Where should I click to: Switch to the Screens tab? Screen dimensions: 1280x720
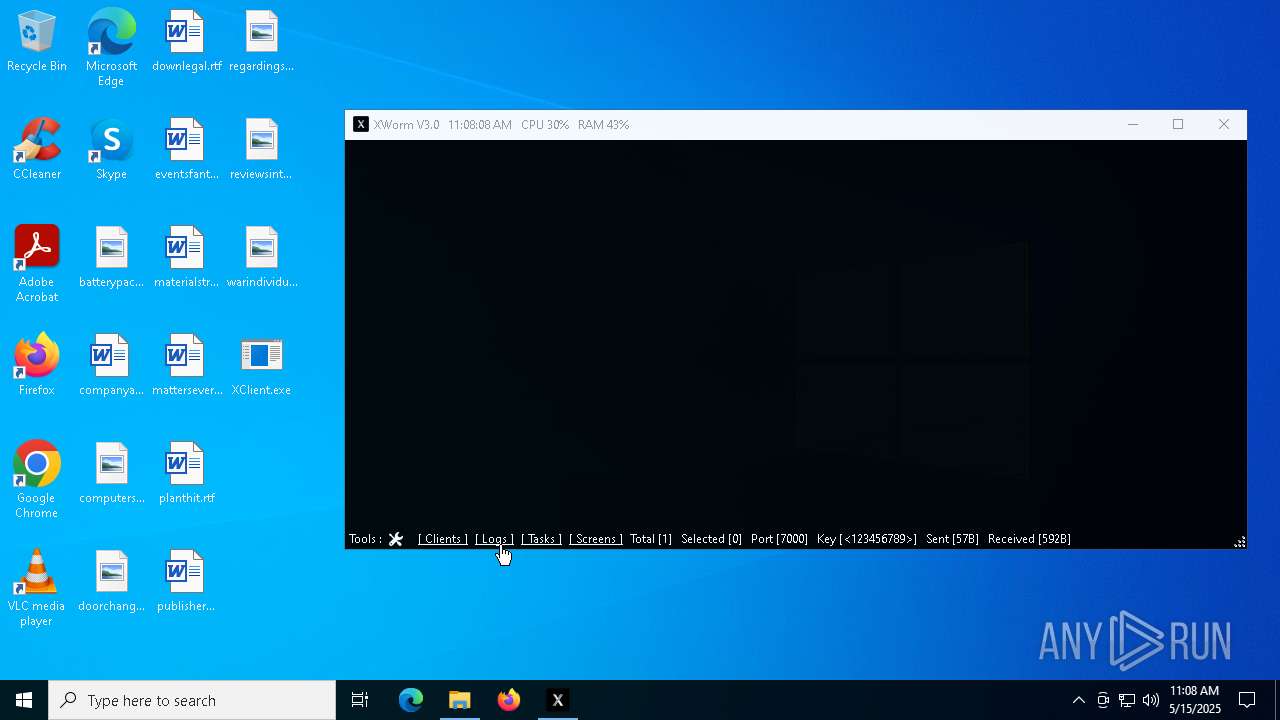tap(595, 539)
